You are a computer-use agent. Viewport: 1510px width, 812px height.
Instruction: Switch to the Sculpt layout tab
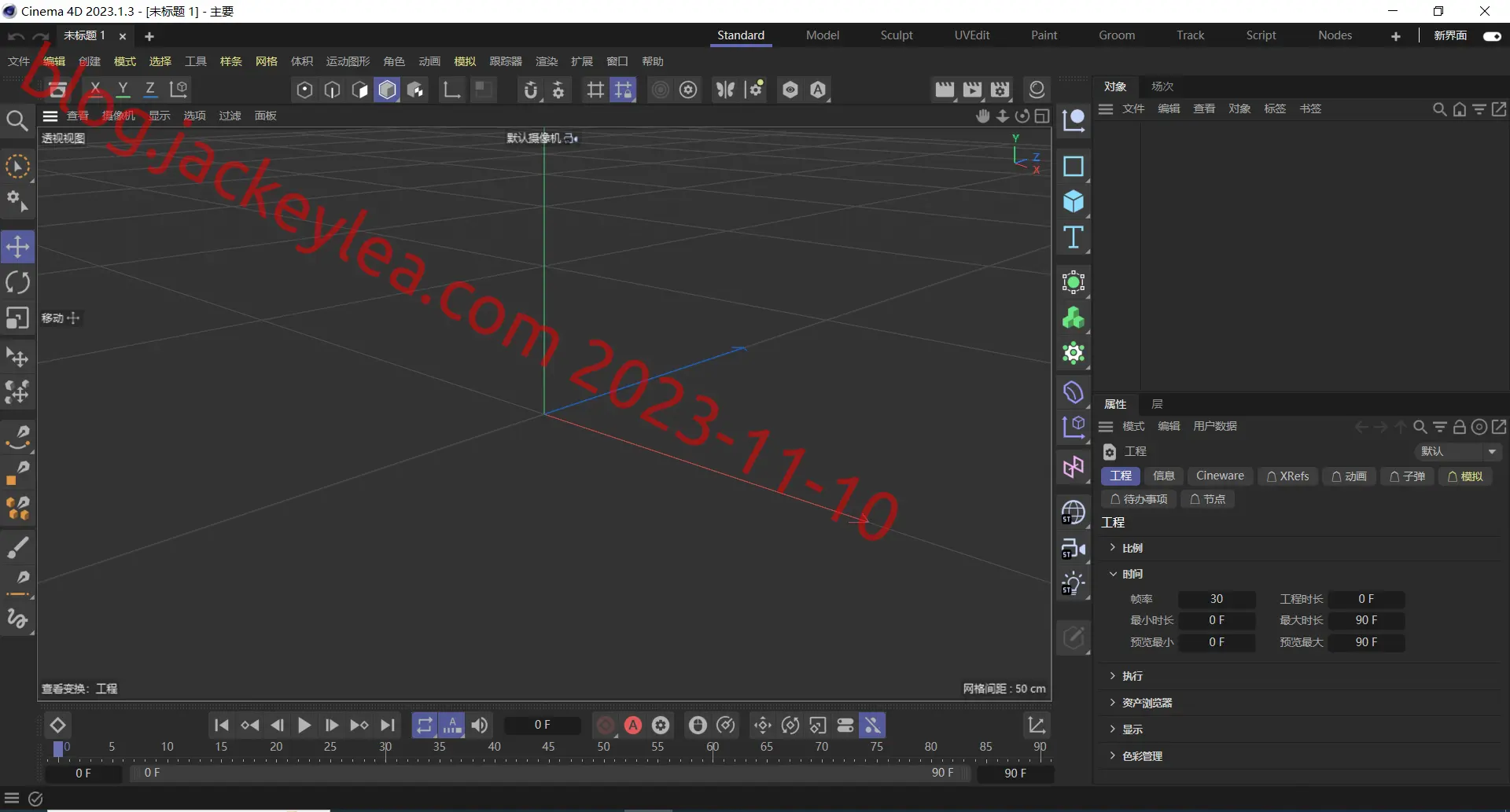point(897,35)
